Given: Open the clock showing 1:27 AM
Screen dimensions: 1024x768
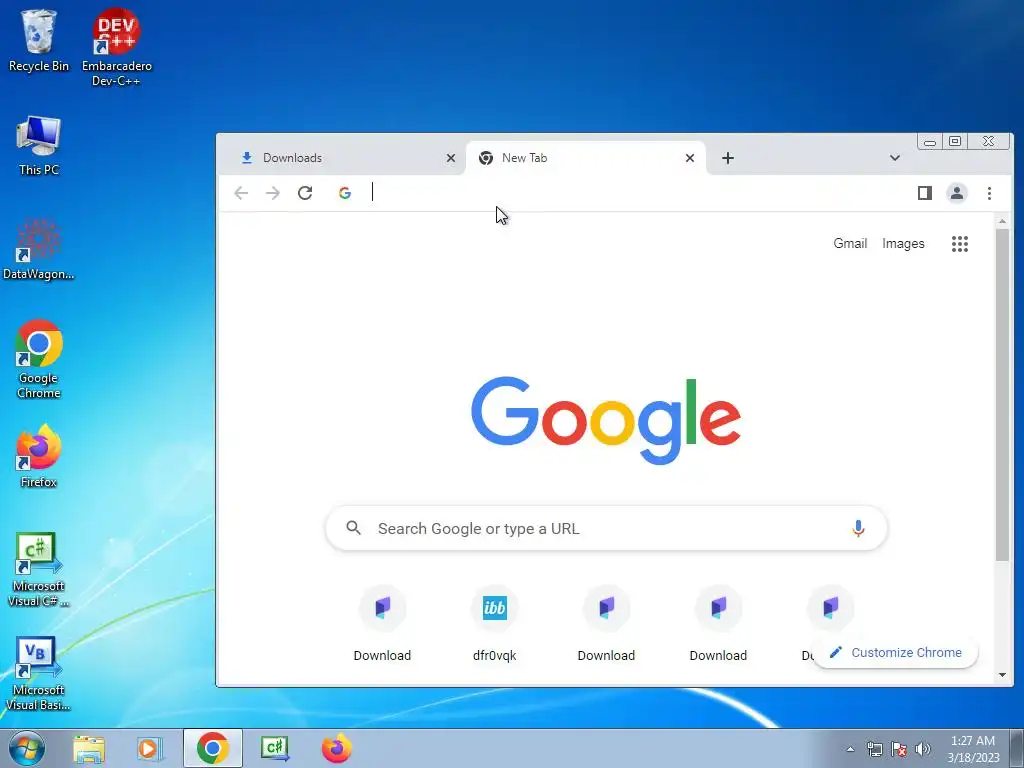Looking at the screenshot, I should (x=973, y=749).
